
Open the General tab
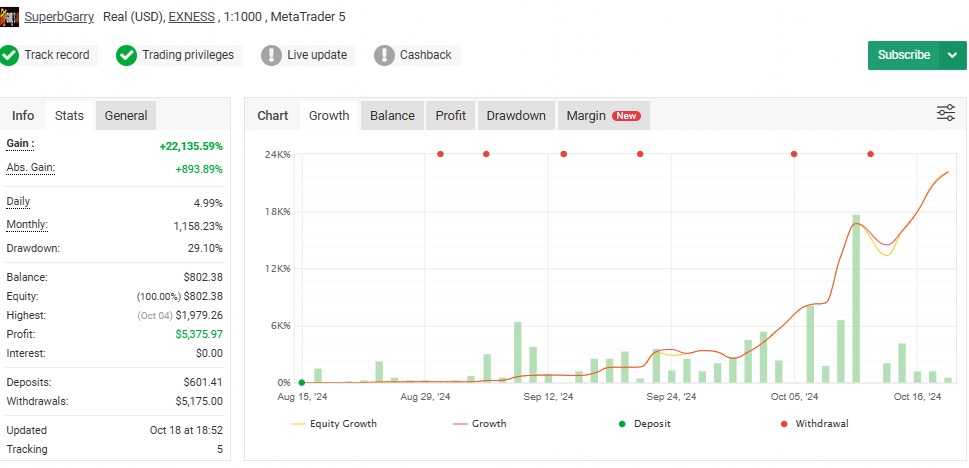coord(126,116)
